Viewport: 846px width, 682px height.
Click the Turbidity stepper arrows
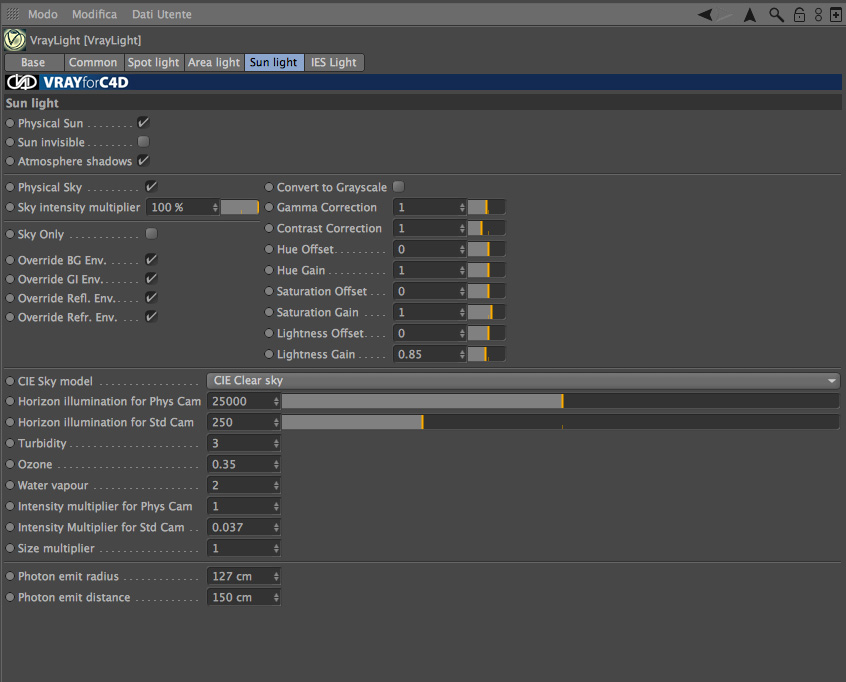click(x=276, y=443)
